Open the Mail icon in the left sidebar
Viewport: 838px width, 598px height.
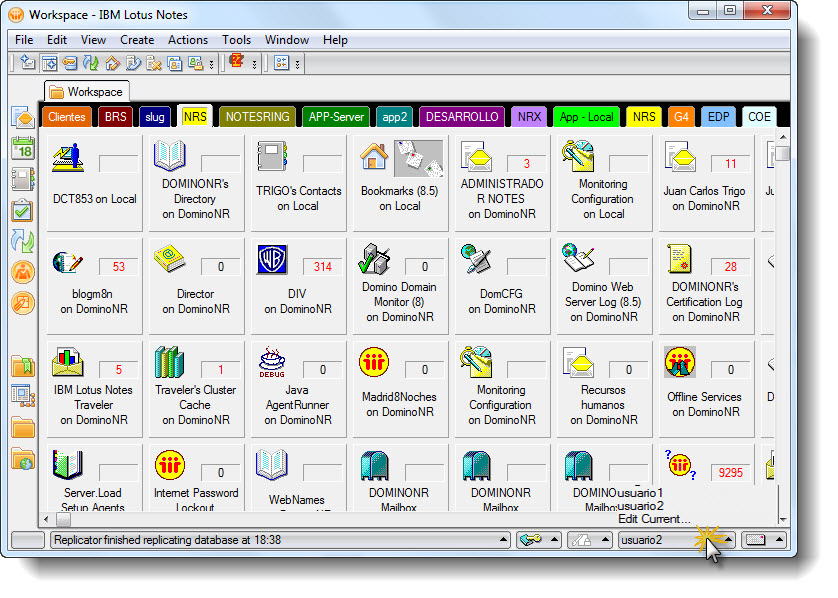22,118
